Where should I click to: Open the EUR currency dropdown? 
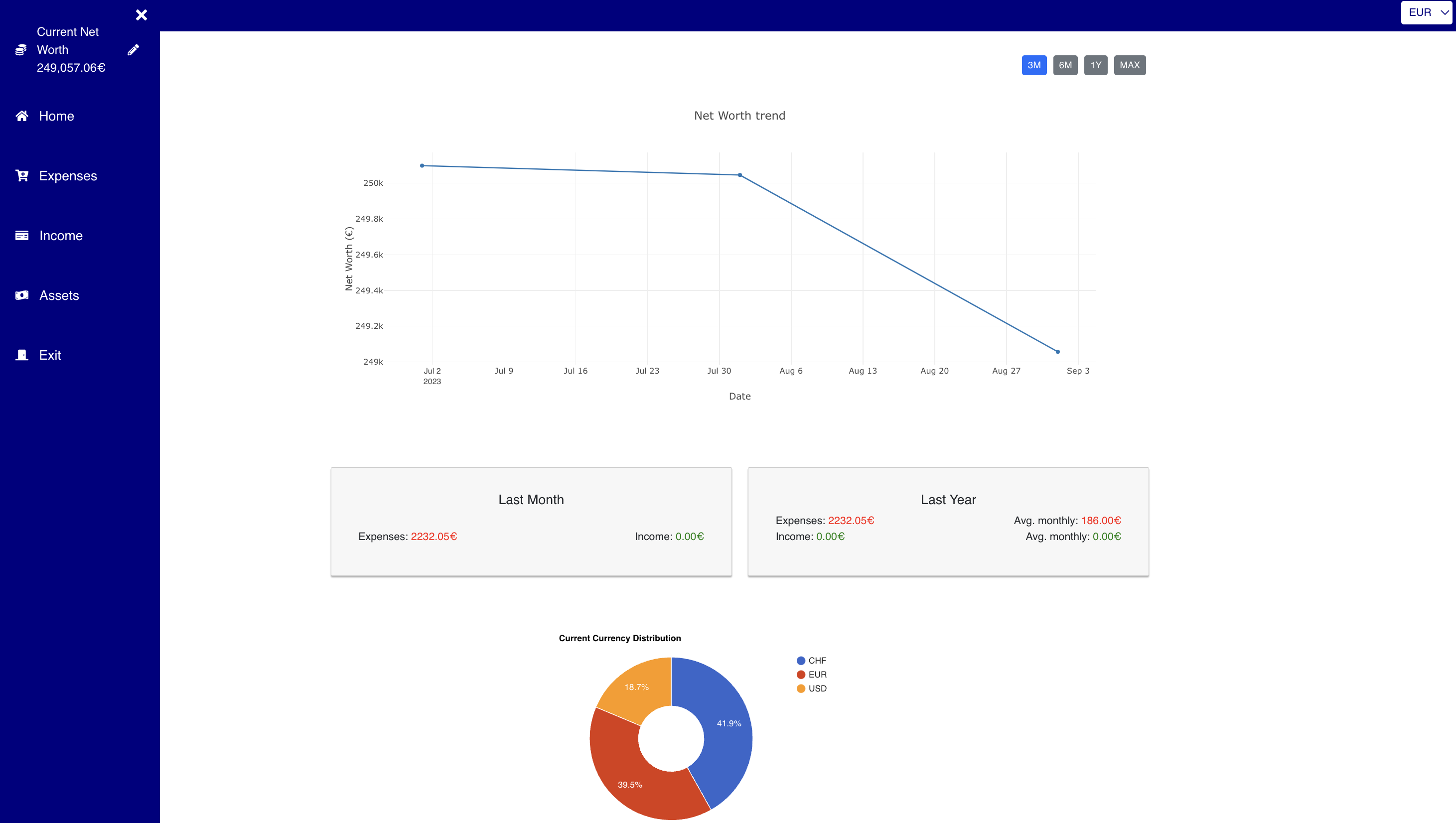[1427, 12]
